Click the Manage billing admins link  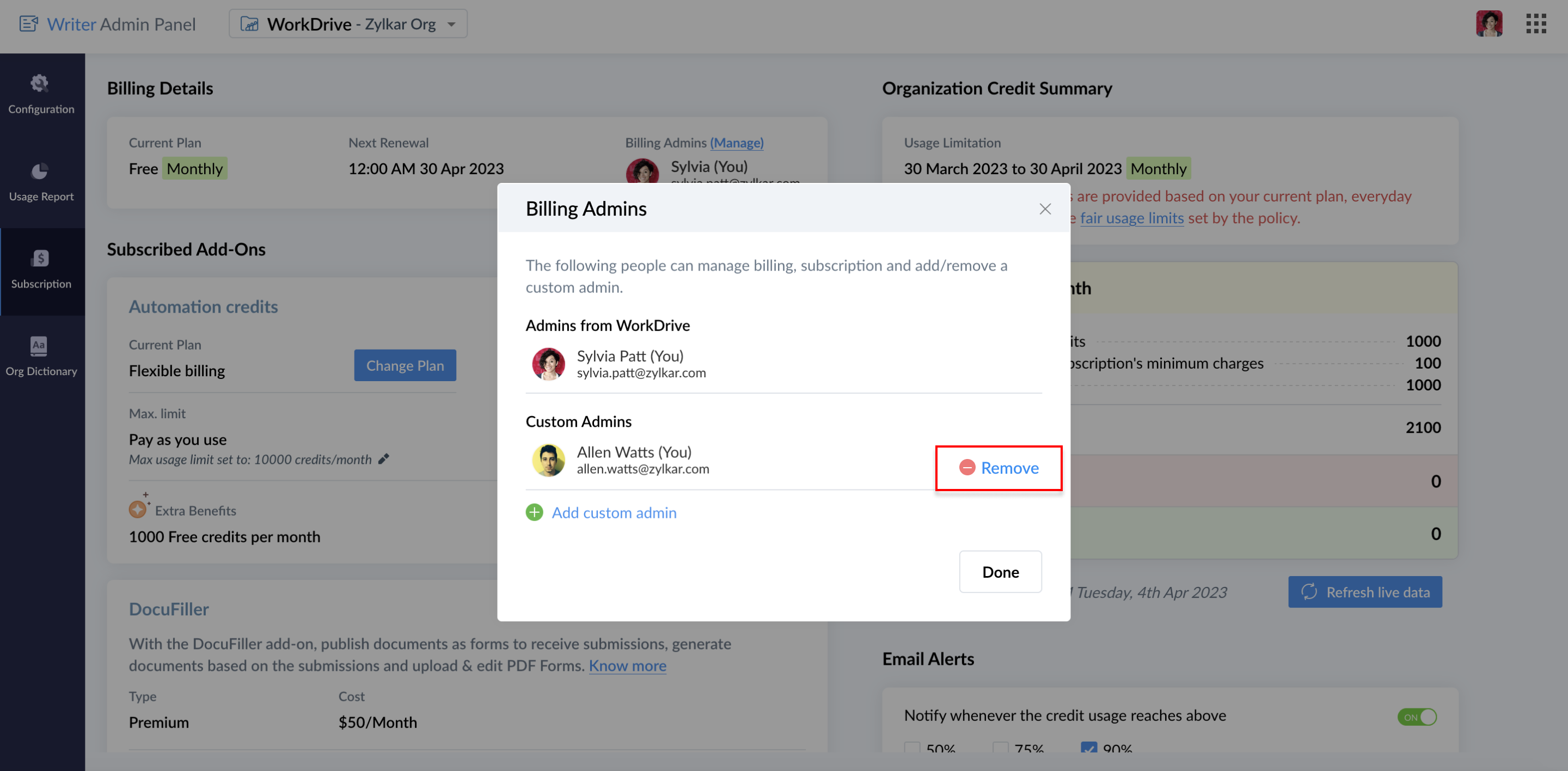(x=737, y=143)
